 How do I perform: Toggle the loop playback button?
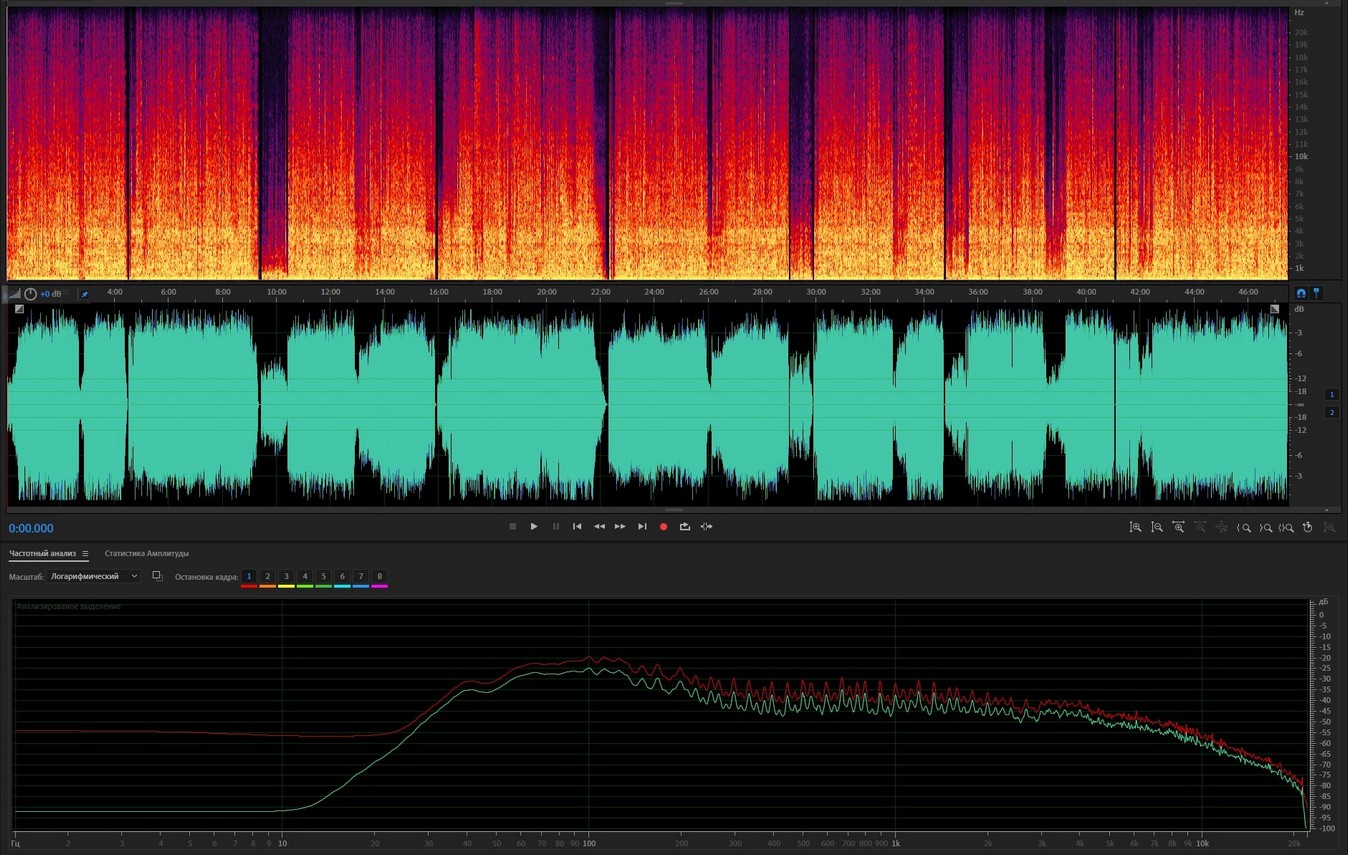click(685, 527)
